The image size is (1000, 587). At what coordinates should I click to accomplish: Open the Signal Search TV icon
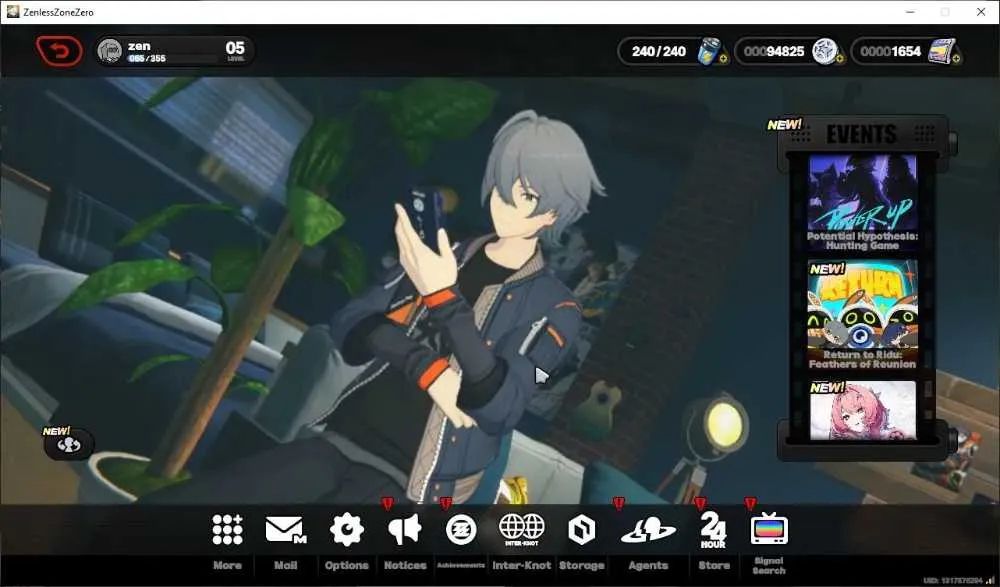click(x=769, y=529)
